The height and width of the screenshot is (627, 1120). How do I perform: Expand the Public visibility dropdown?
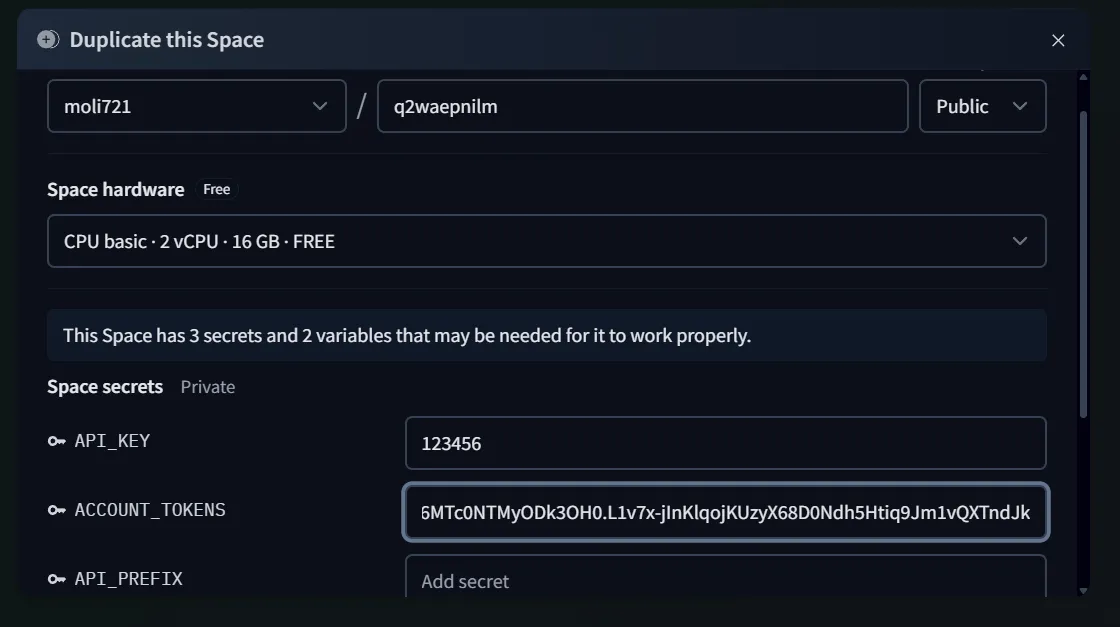point(982,106)
